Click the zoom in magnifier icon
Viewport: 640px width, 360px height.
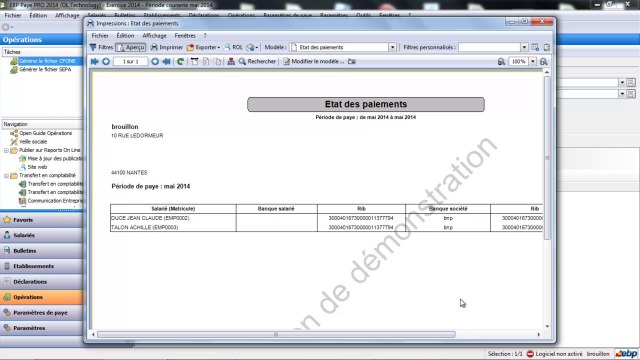pos(544,61)
